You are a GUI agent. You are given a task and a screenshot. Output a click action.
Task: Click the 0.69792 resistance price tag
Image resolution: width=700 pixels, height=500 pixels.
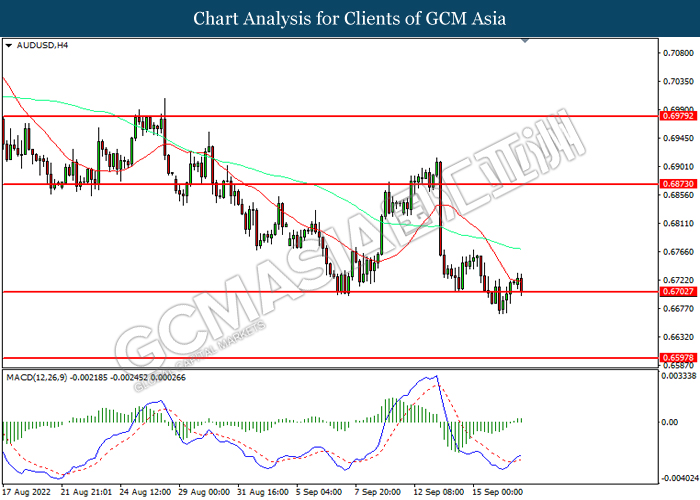(x=679, y=116)
